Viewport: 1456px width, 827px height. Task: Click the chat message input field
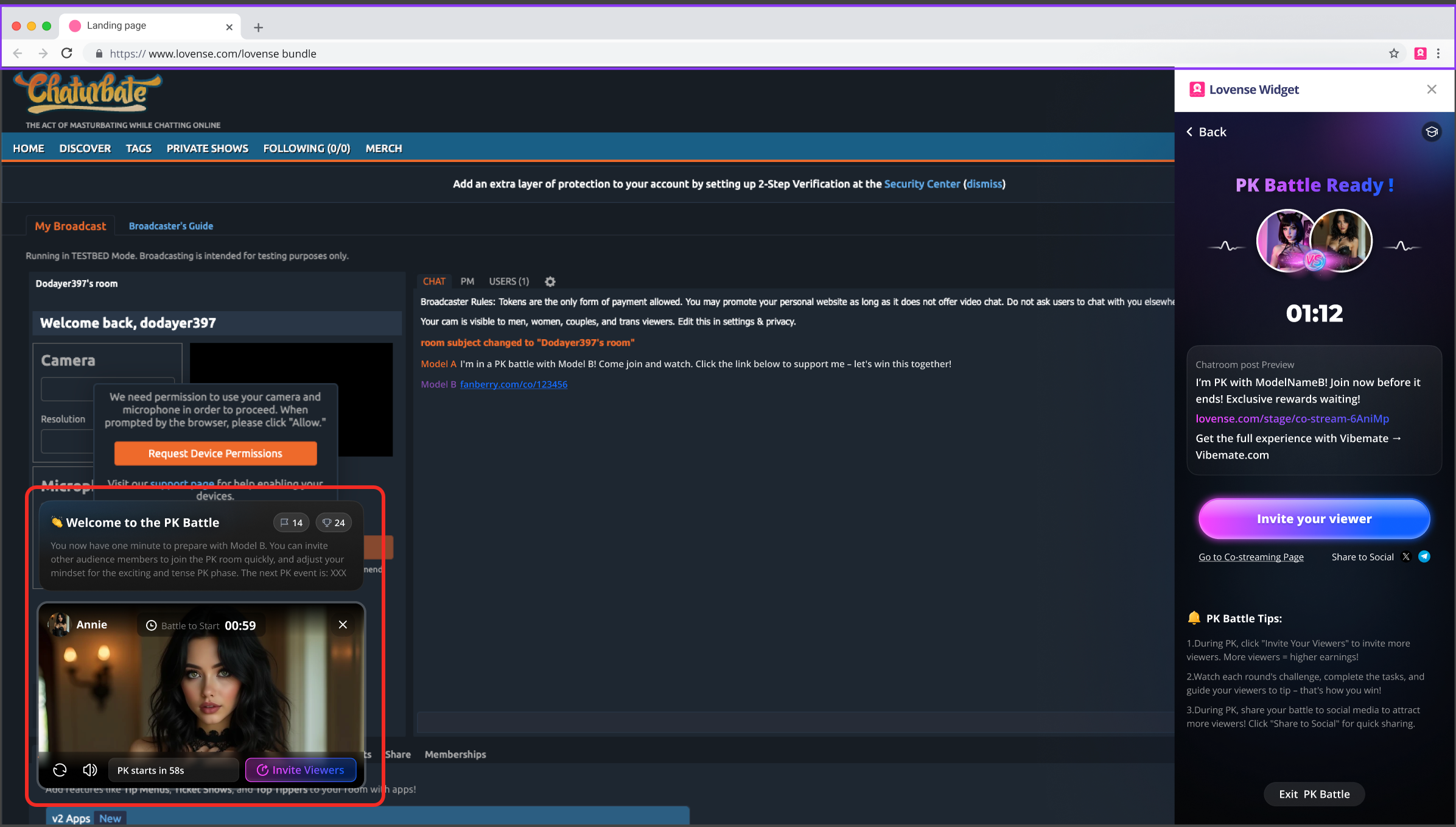791,723
